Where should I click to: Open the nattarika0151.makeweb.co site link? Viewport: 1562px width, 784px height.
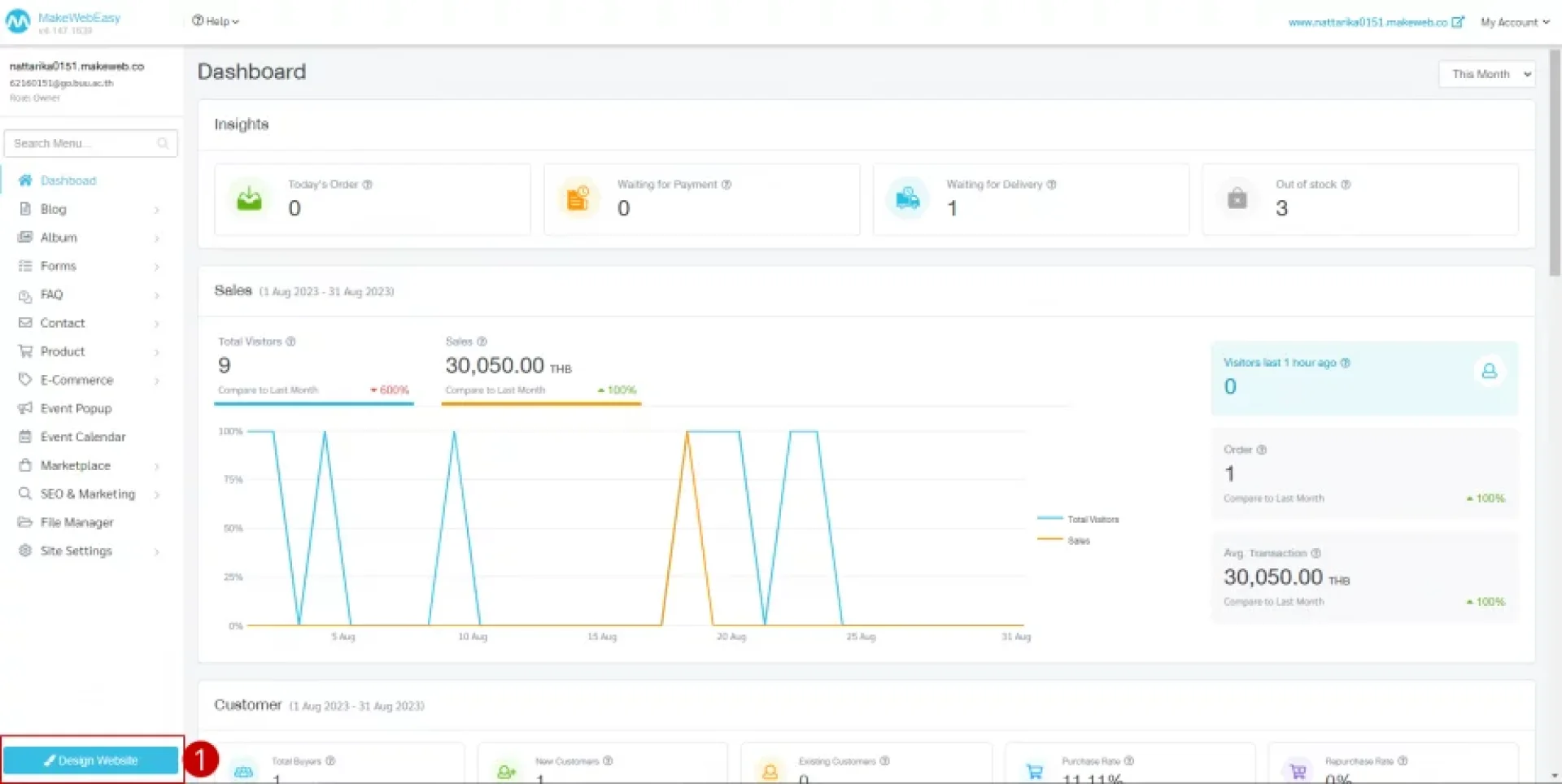[1375, 22]
